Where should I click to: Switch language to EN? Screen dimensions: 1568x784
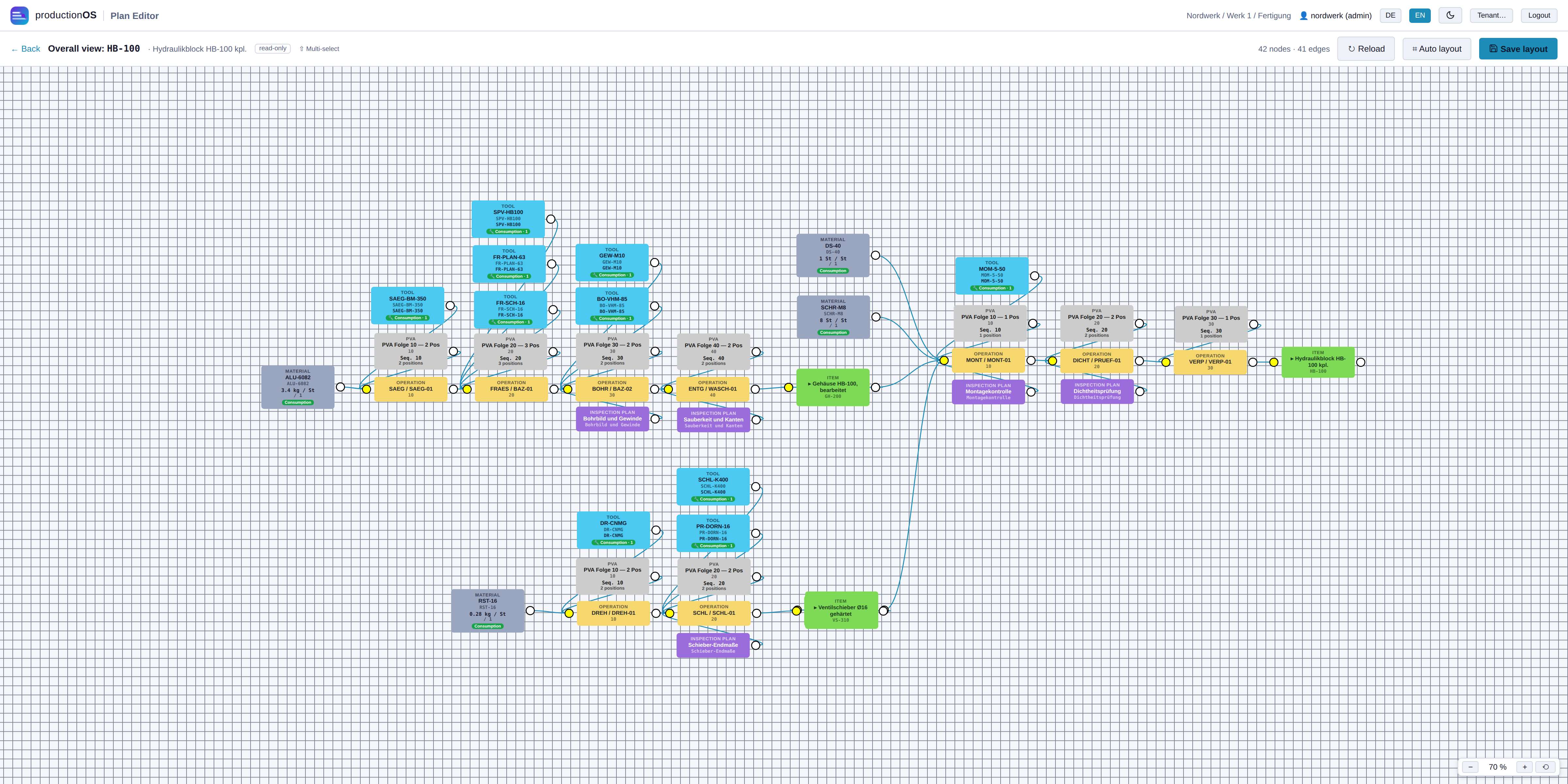(x=1419, y=15)
